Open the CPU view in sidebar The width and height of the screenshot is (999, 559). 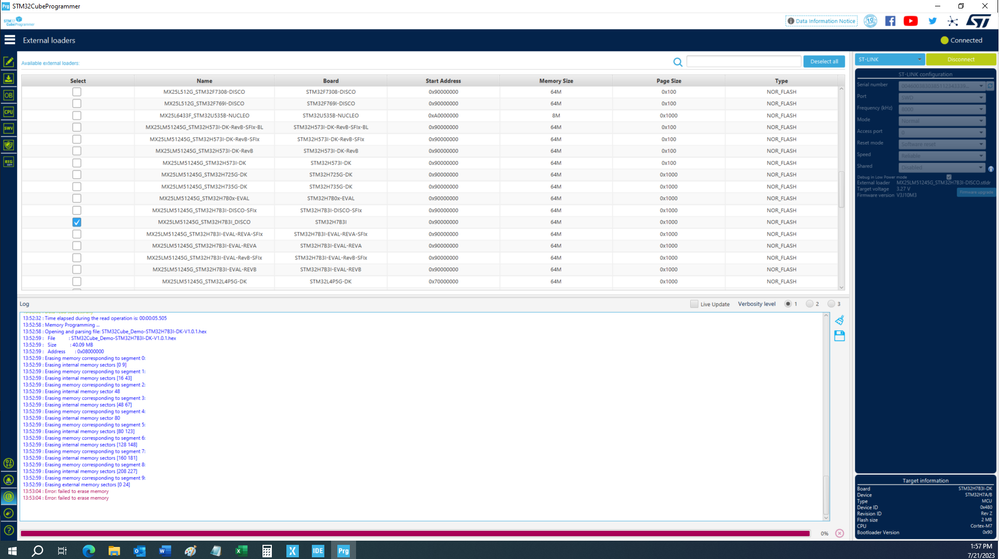[x=8, y=112]
